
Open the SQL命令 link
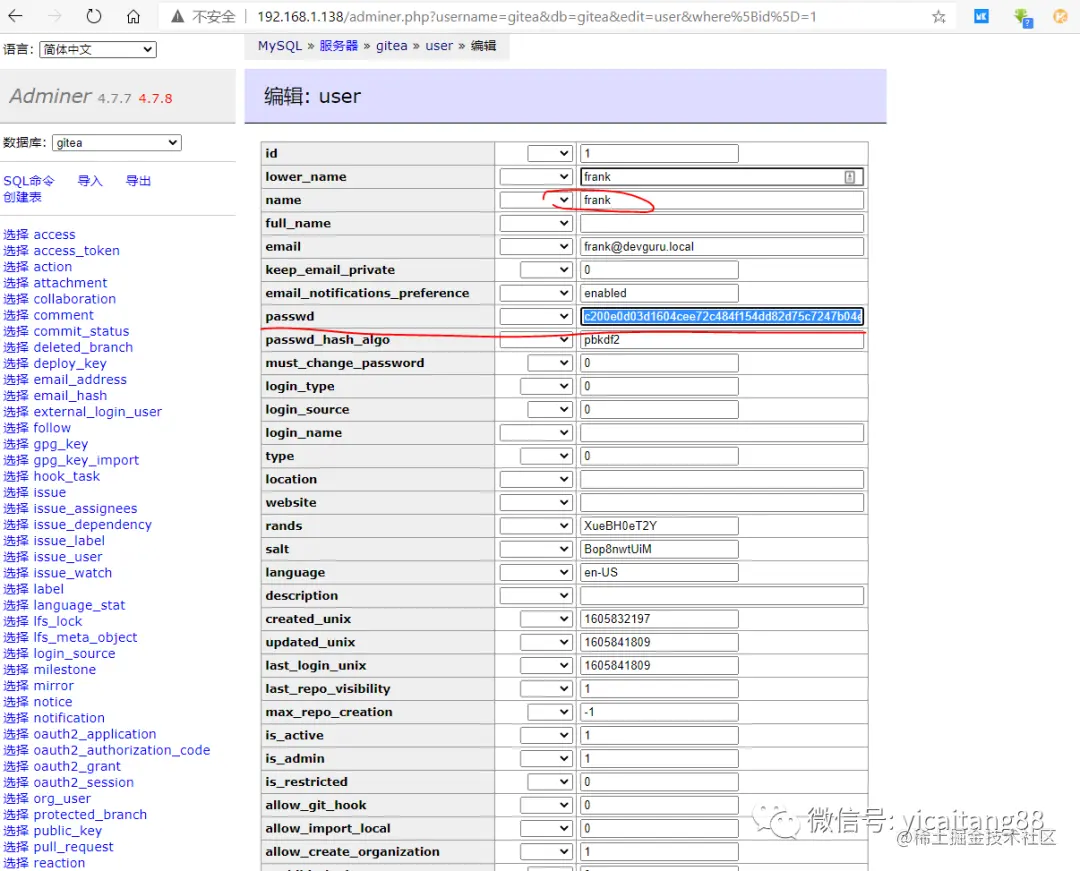28,180
